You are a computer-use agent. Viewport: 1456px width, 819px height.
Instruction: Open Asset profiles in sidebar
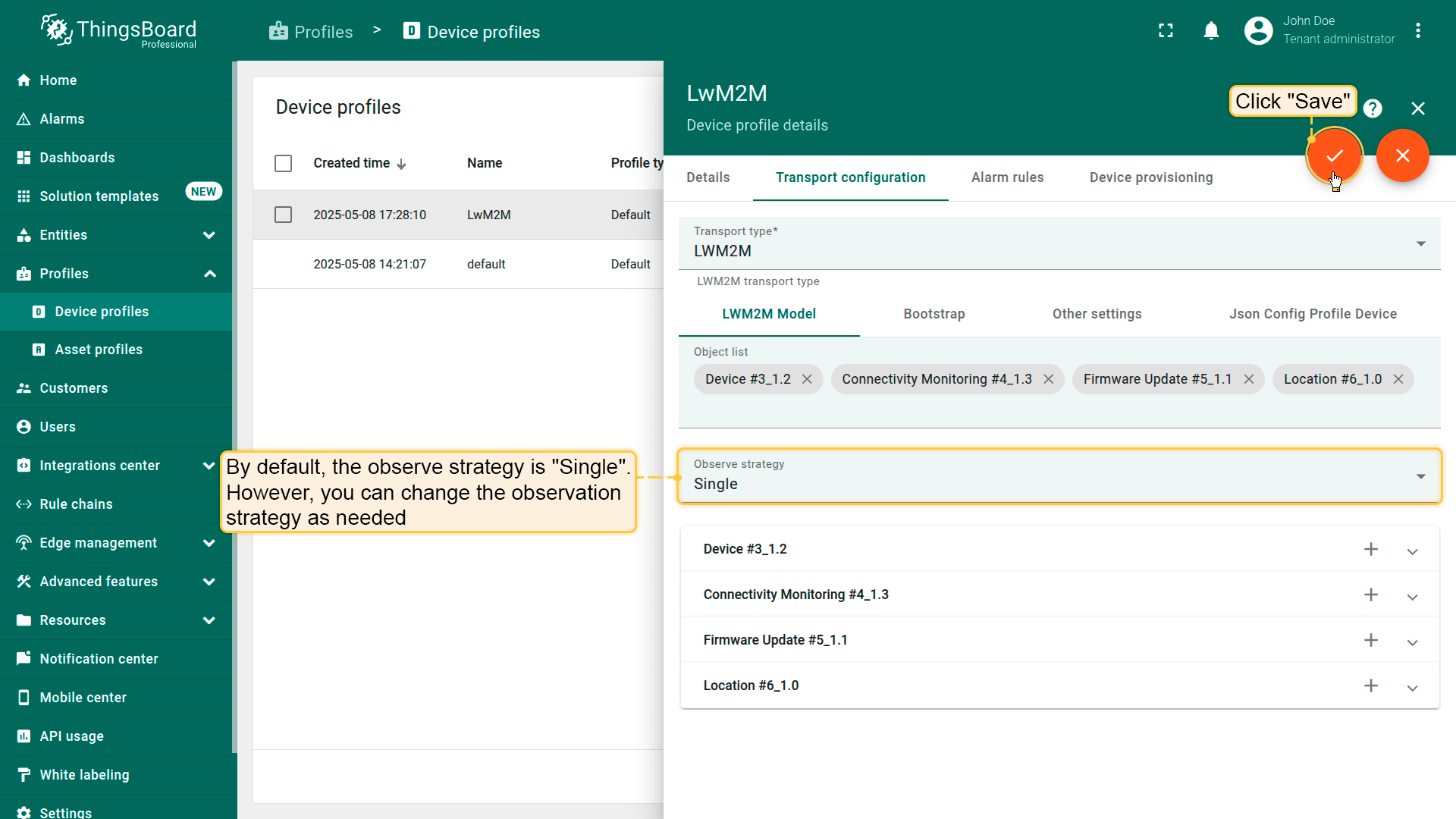[x=99, y=350]
